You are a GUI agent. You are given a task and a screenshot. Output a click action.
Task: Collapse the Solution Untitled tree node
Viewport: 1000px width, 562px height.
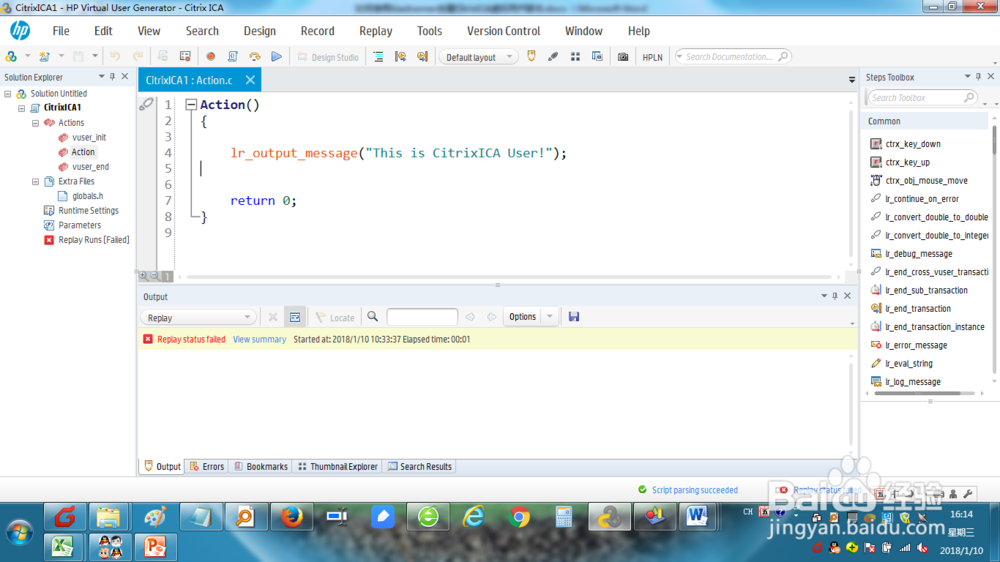[8, 94]
